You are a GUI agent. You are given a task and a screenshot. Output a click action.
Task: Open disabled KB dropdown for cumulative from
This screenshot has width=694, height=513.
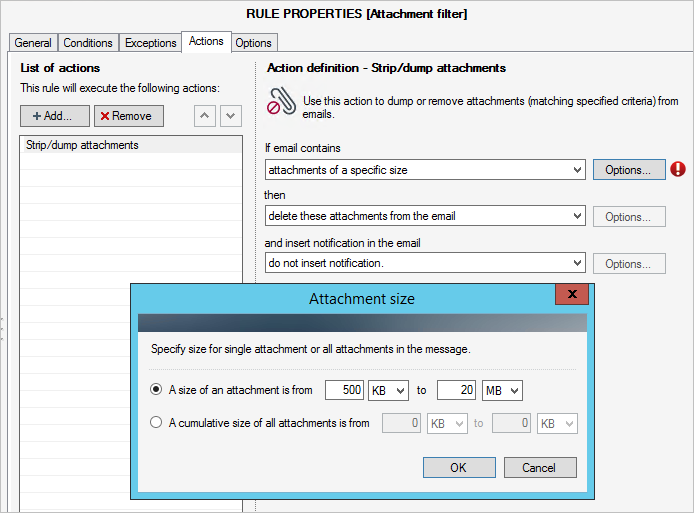tap(447, 424)
